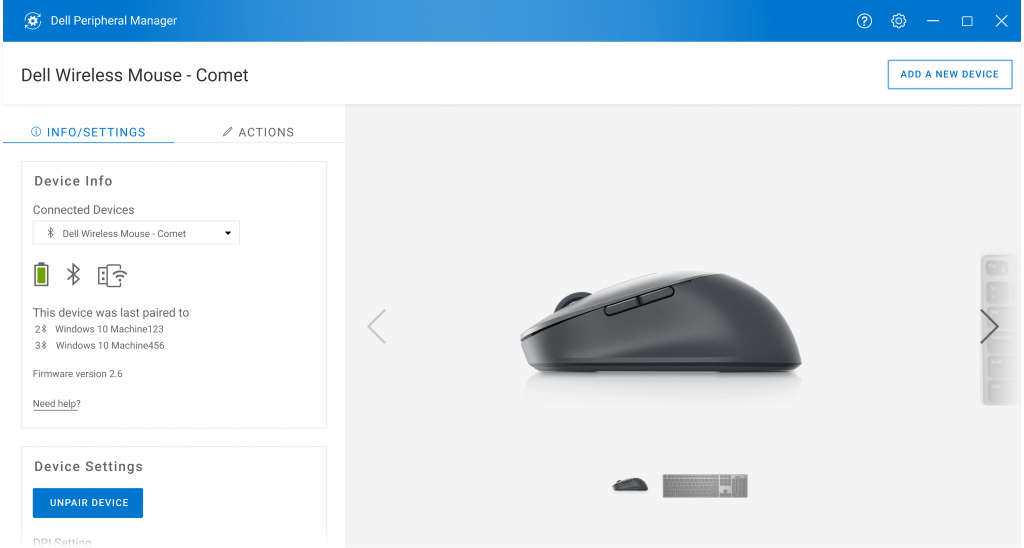
Task: Click the Bluetooth status icon
Action: (73, 274)
